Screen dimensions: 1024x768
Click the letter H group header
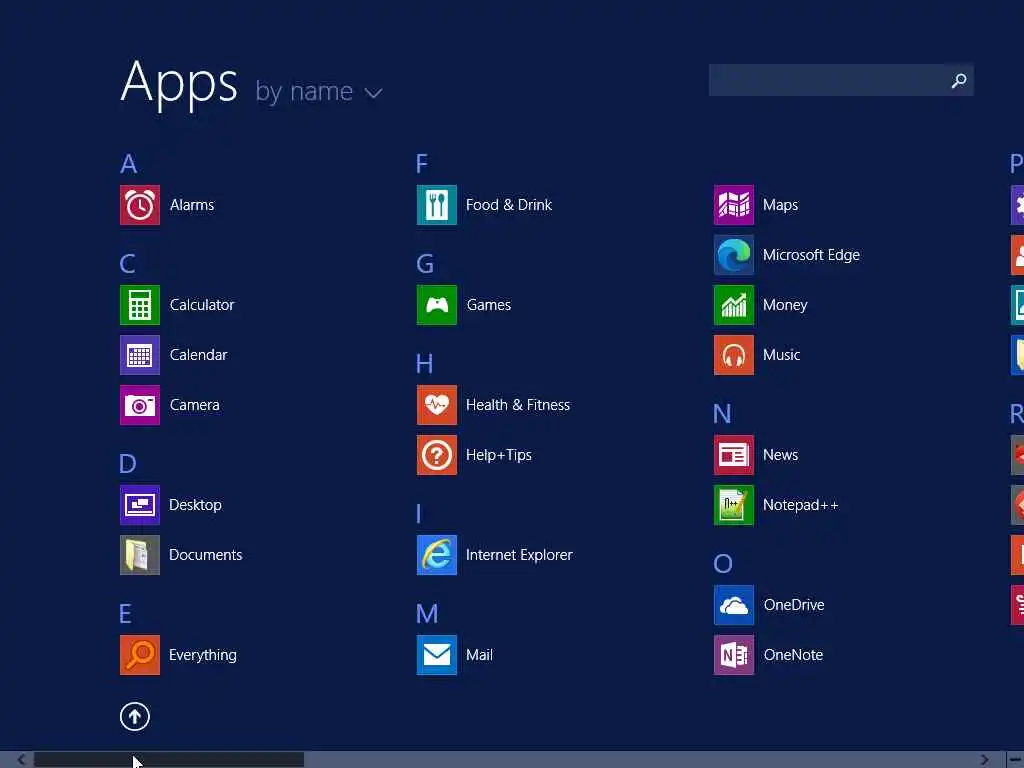424,364
